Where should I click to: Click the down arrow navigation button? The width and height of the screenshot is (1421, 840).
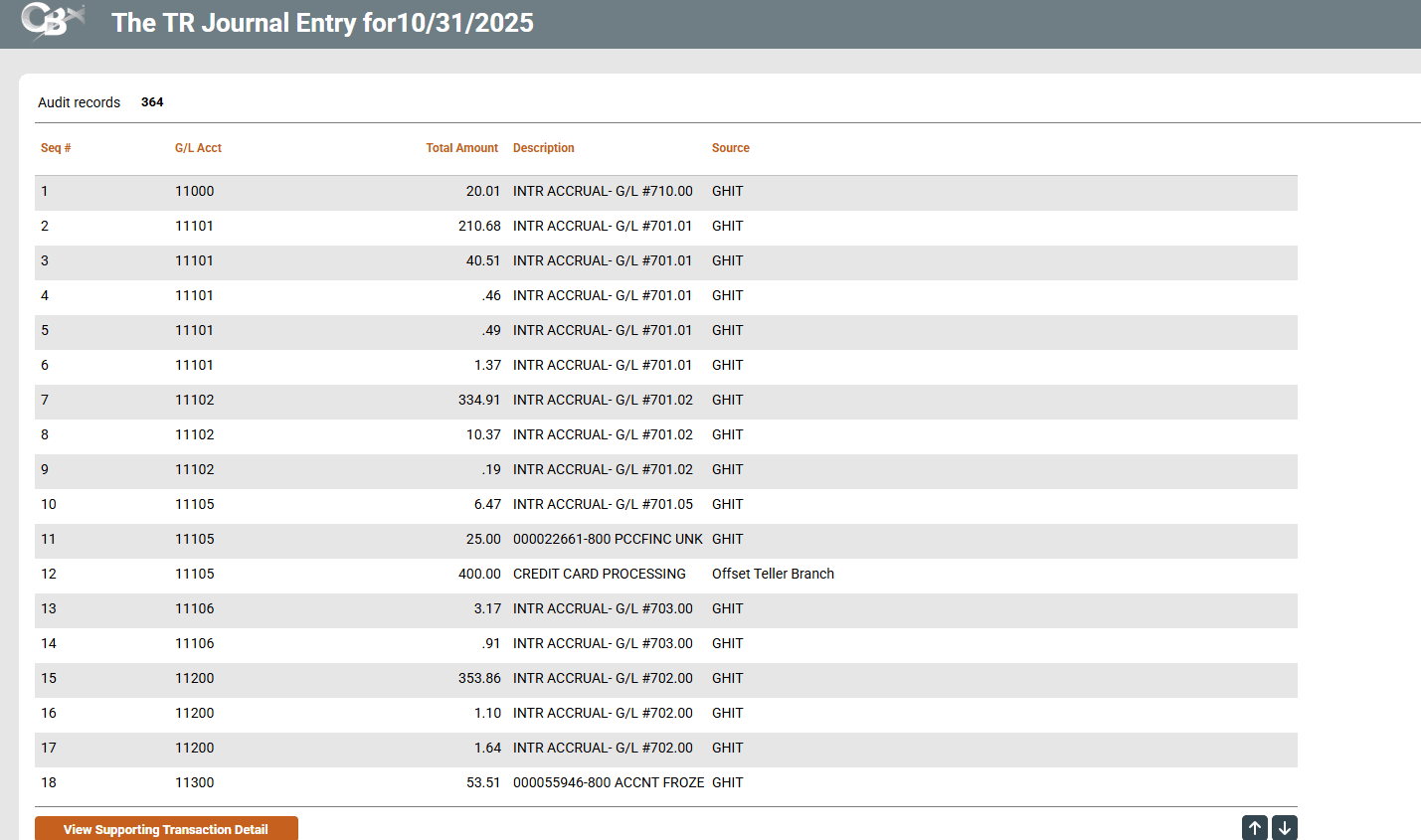coord(1284,828)
